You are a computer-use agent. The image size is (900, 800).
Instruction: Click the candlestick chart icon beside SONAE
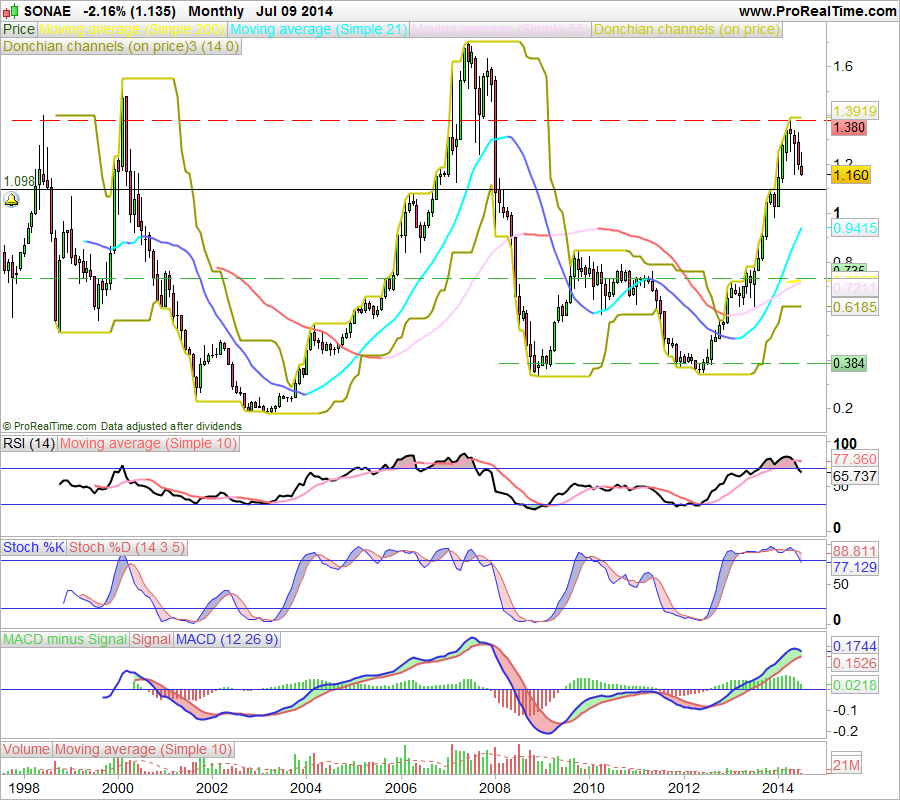(11, 11)
